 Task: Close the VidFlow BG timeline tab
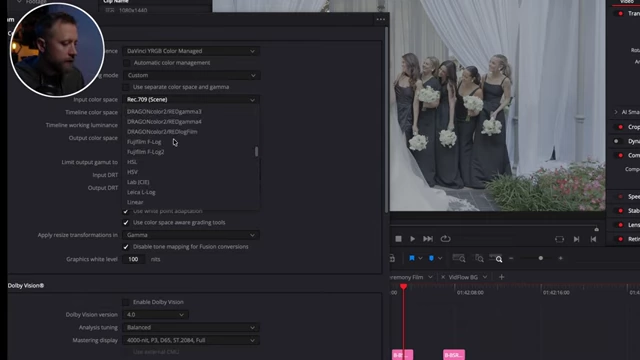coord(443,277)
